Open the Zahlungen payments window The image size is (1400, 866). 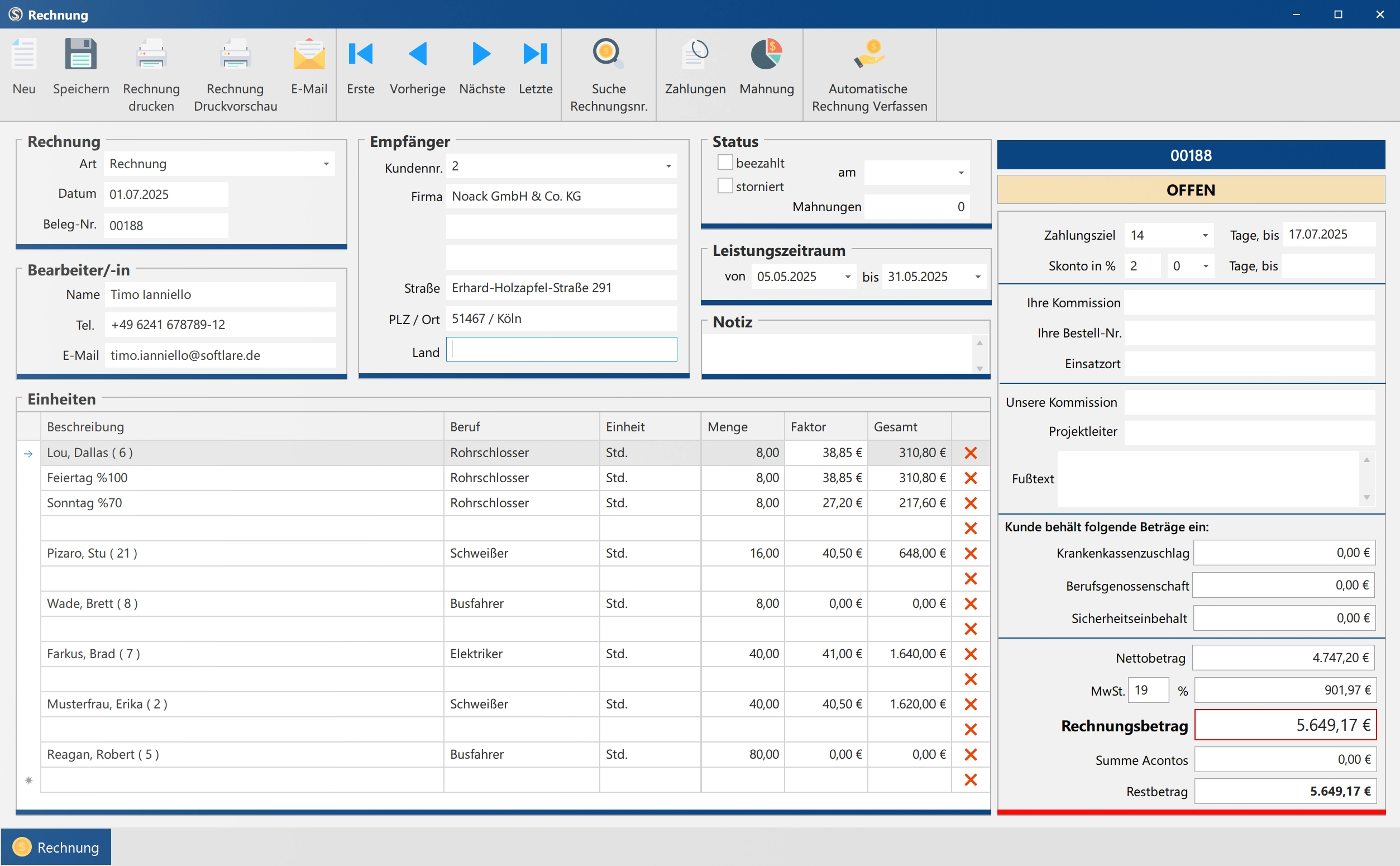click(x=695, y=54)
